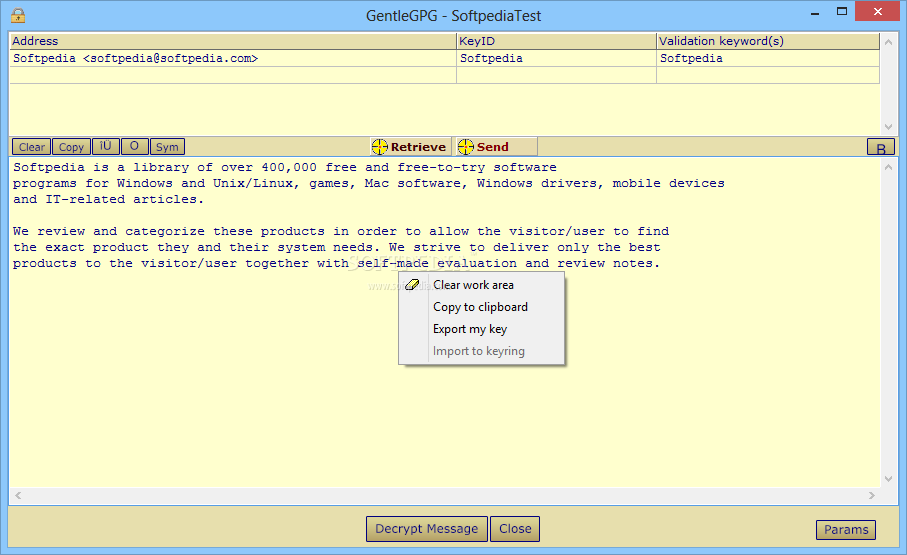Select 'Export my key' menu entry
The width and height of the screenshot is (907, 555).
481,329
